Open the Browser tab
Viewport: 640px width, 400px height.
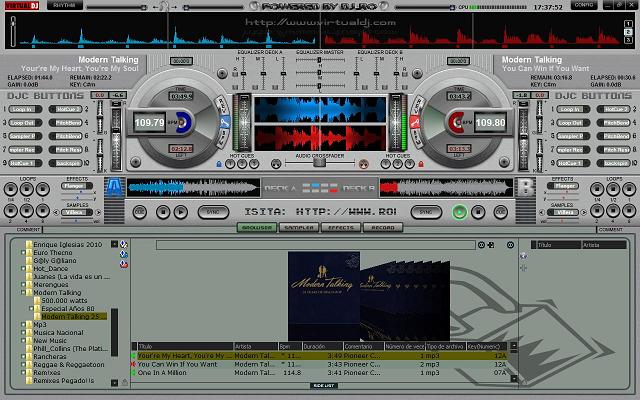tap(257, 228)
